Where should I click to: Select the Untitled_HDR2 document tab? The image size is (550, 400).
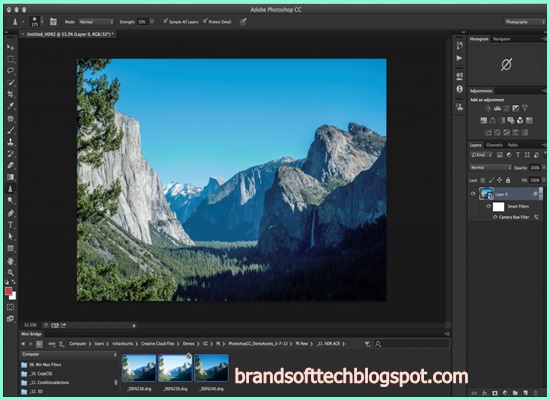coord(68,34)
